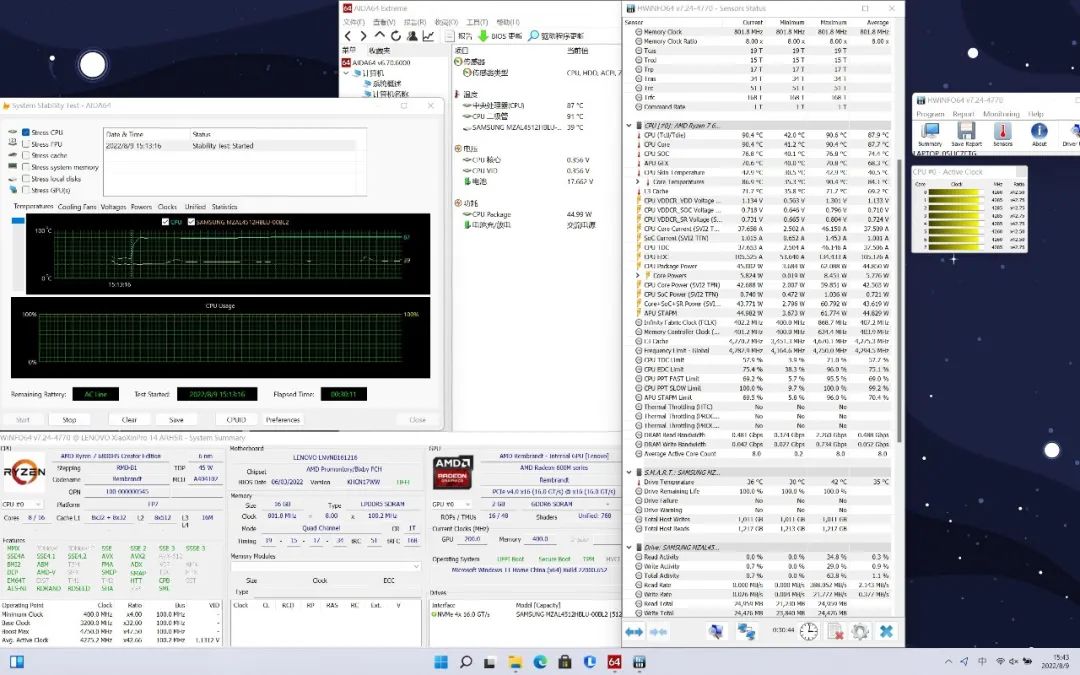The height and width of the screenshot is (675, 1080).
Task: Open the Memory Modules dropdown
Action: [326, 566]
